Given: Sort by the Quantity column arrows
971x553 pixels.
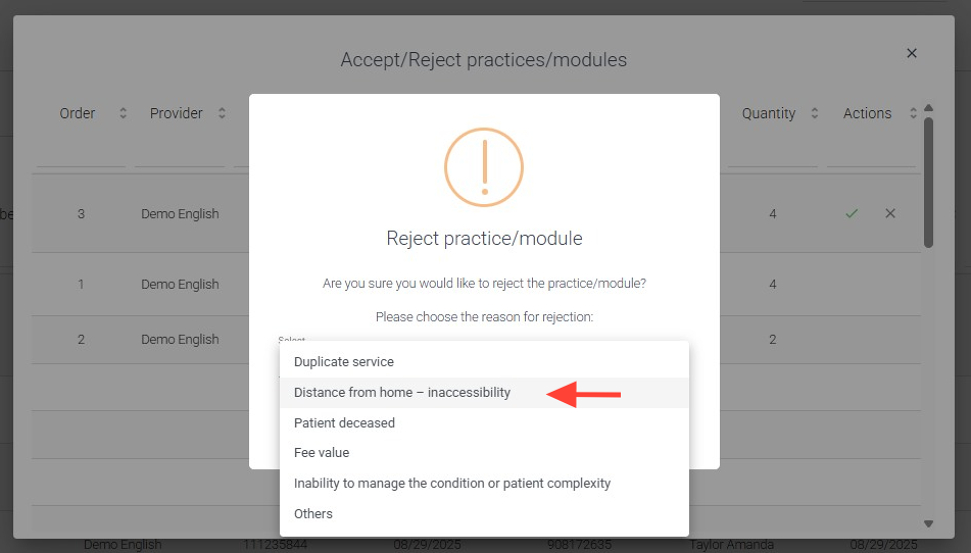Looking at the screenshot, I should (x=814, y=114).
